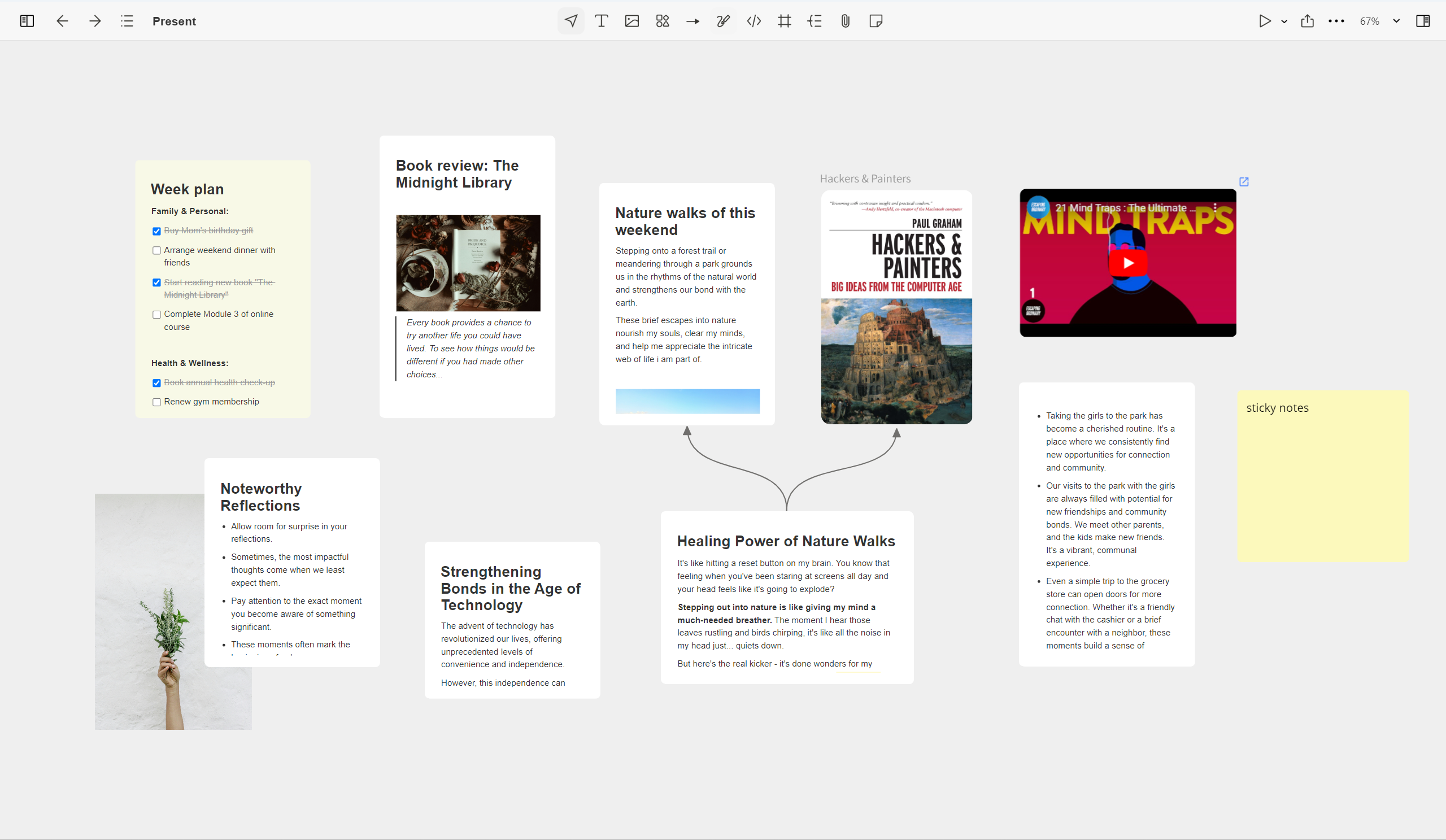This screenshot has height=840, width=1446.
Task: Open the video's three-dot menu
Action: point(1215,208)
